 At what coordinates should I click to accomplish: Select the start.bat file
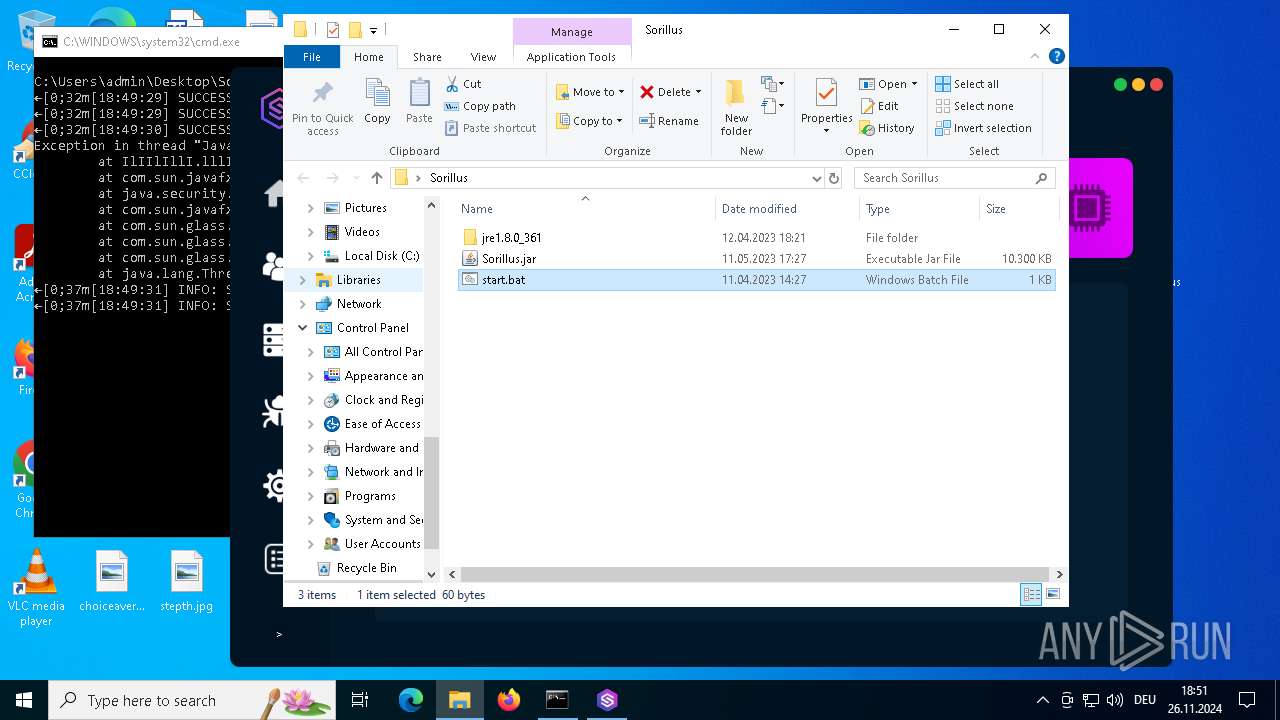[x=756, y=280]
